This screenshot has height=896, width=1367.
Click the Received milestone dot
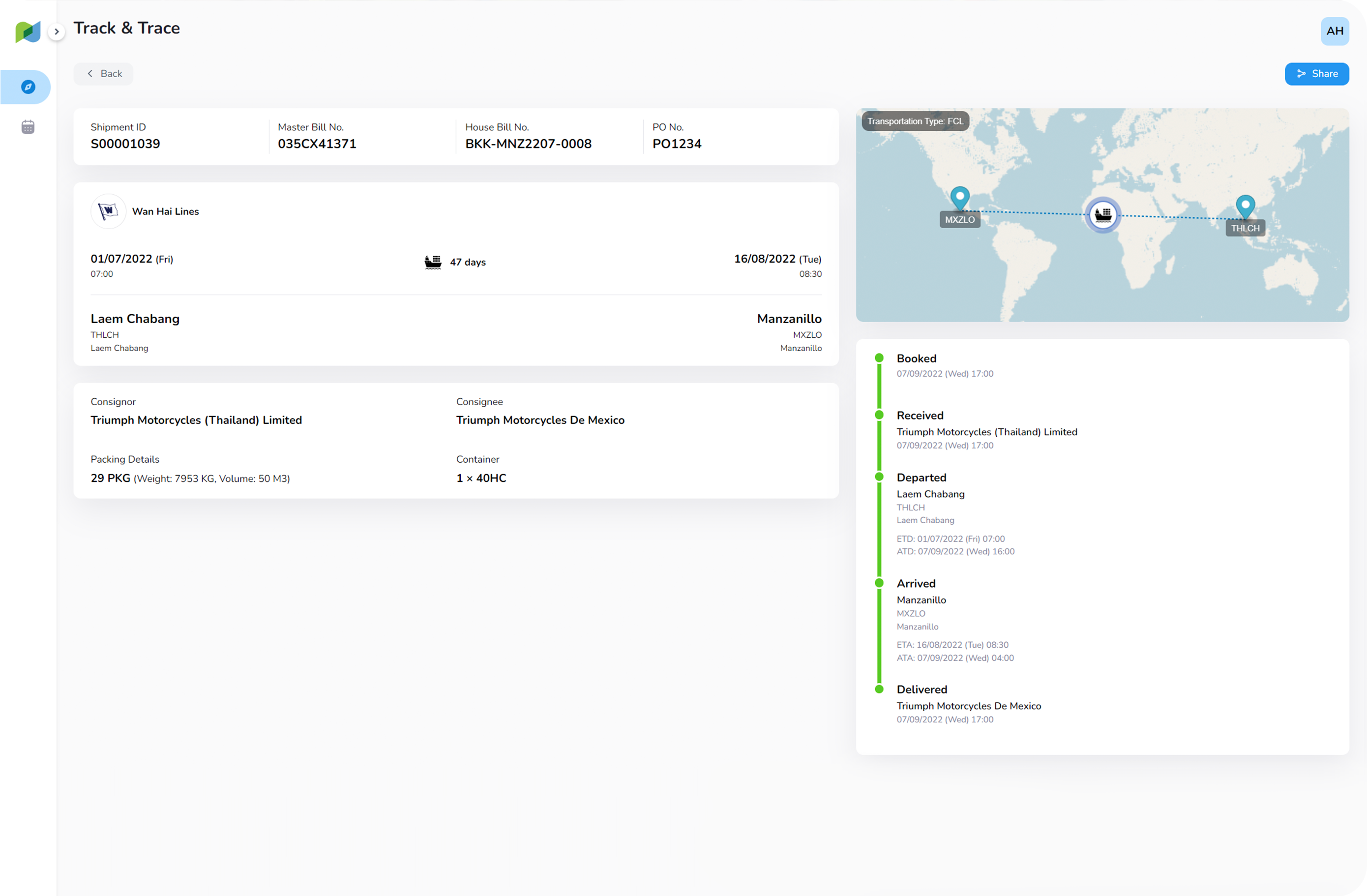pyautogui.click(x=879, y=415)
